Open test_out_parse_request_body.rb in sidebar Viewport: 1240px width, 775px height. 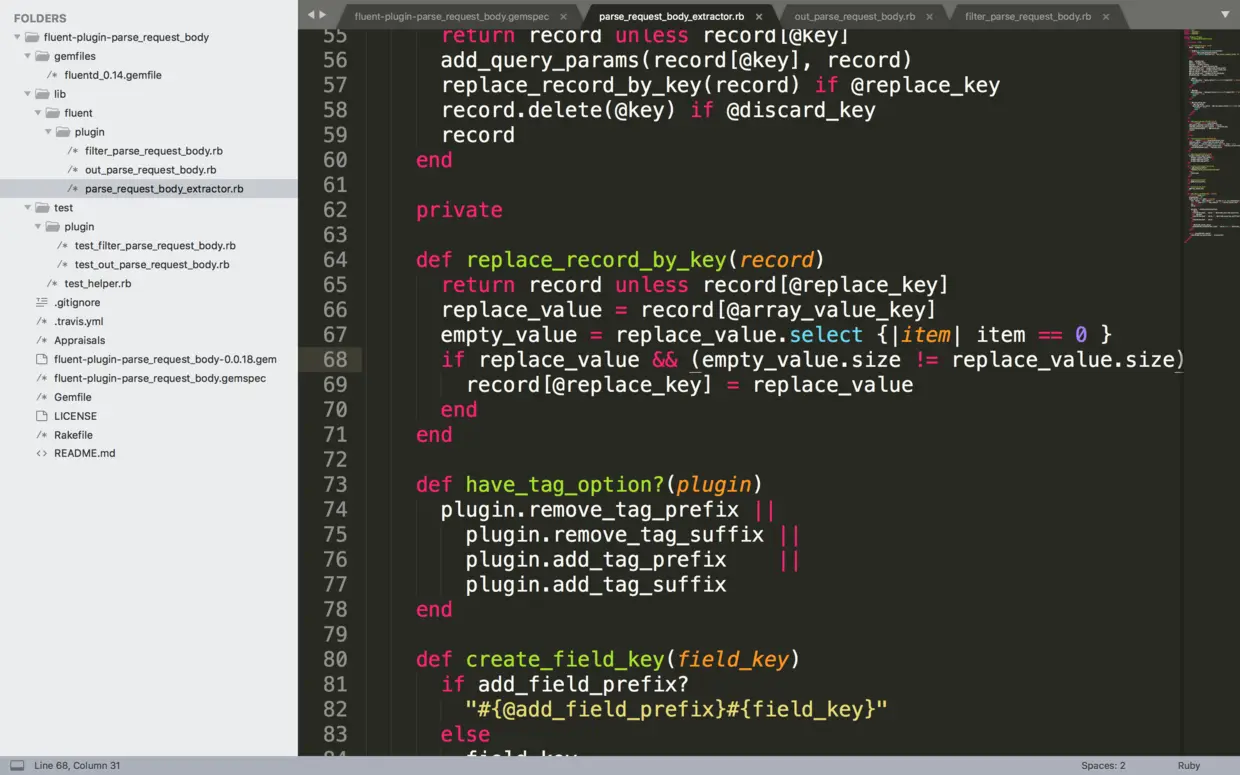point(152,265)
